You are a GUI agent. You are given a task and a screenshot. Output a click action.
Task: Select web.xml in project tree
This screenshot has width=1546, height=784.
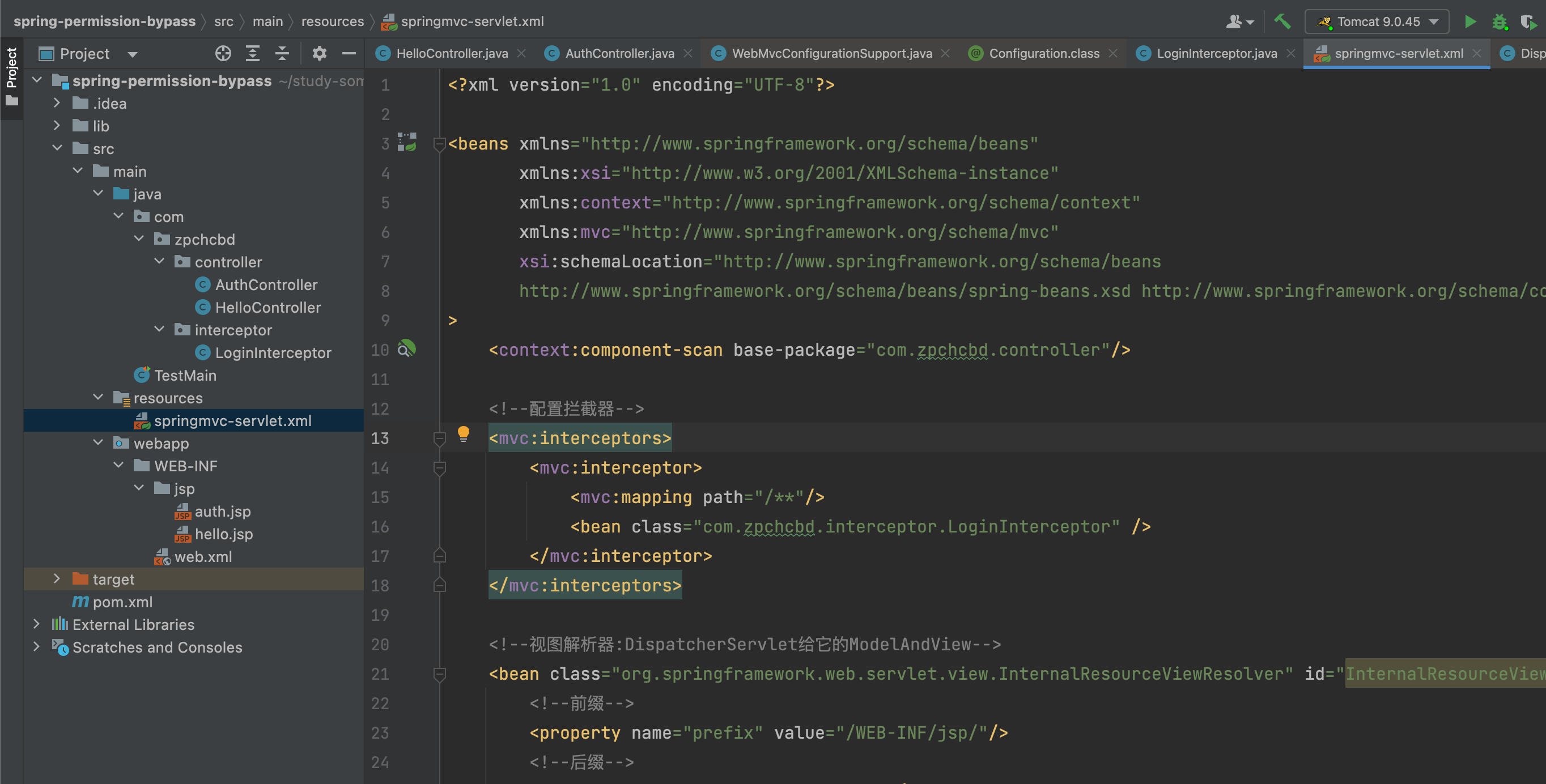(202, 557)
